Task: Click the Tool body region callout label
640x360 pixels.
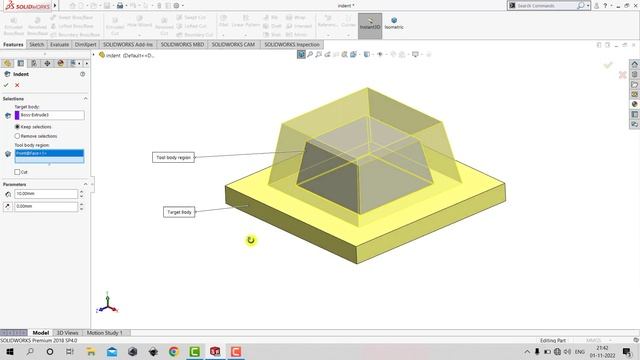Action: pyautogui.click(x=173, y=157)
